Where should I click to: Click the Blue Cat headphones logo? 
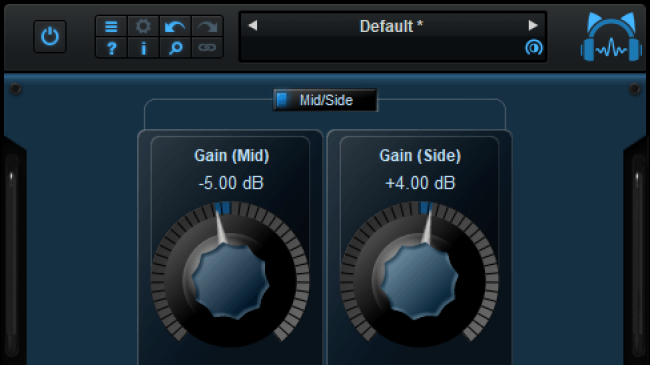(611, 36)
